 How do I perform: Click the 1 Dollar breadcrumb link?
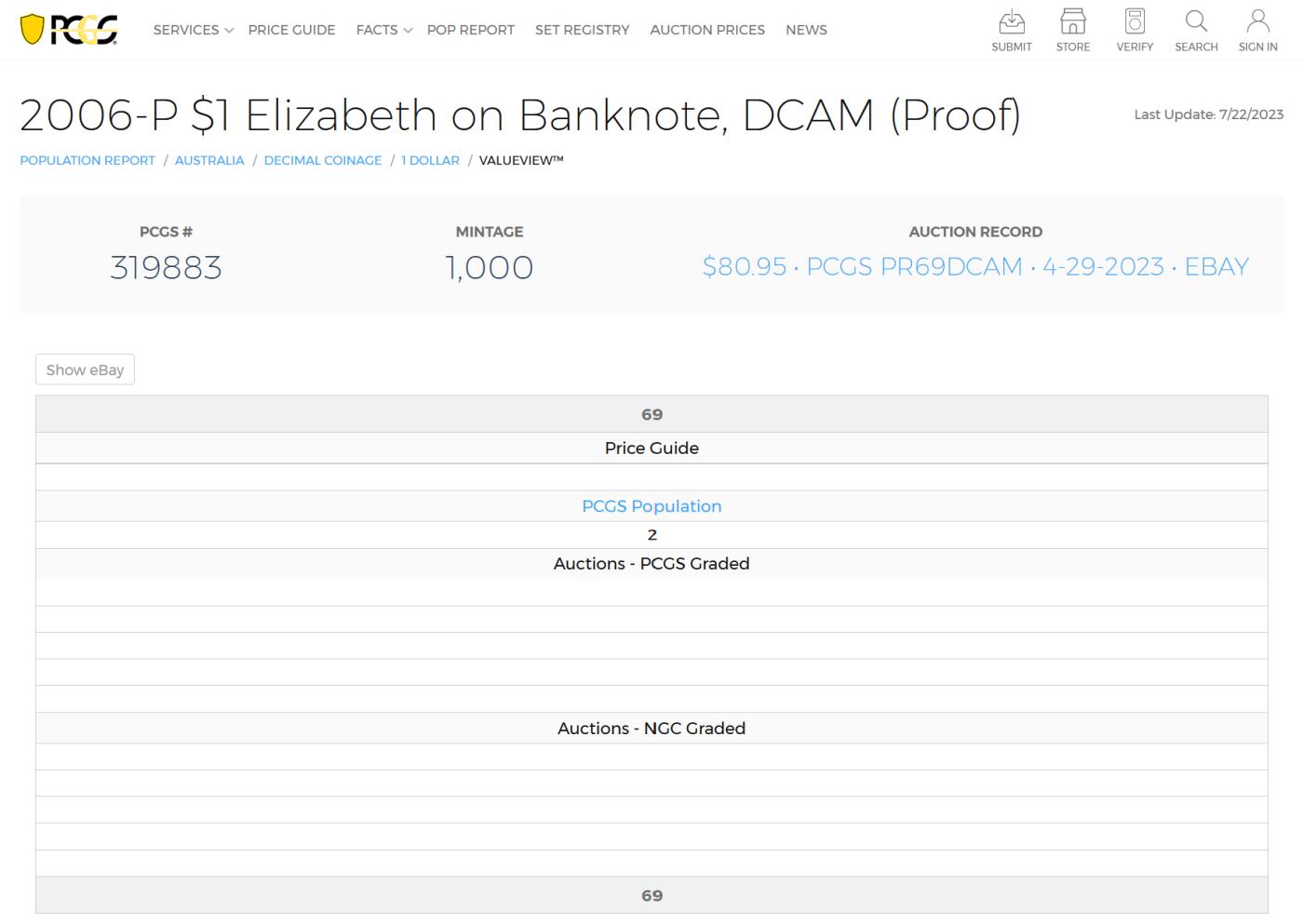430,160
